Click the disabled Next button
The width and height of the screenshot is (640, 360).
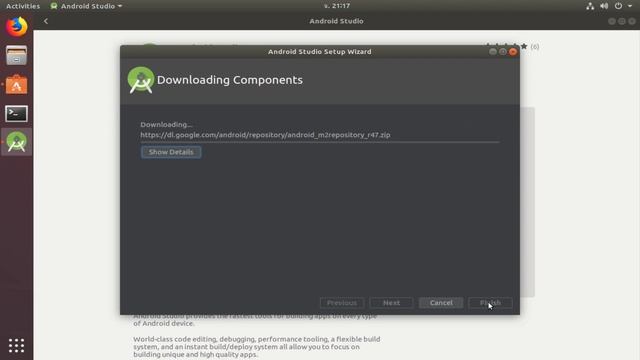click(391, 303)
